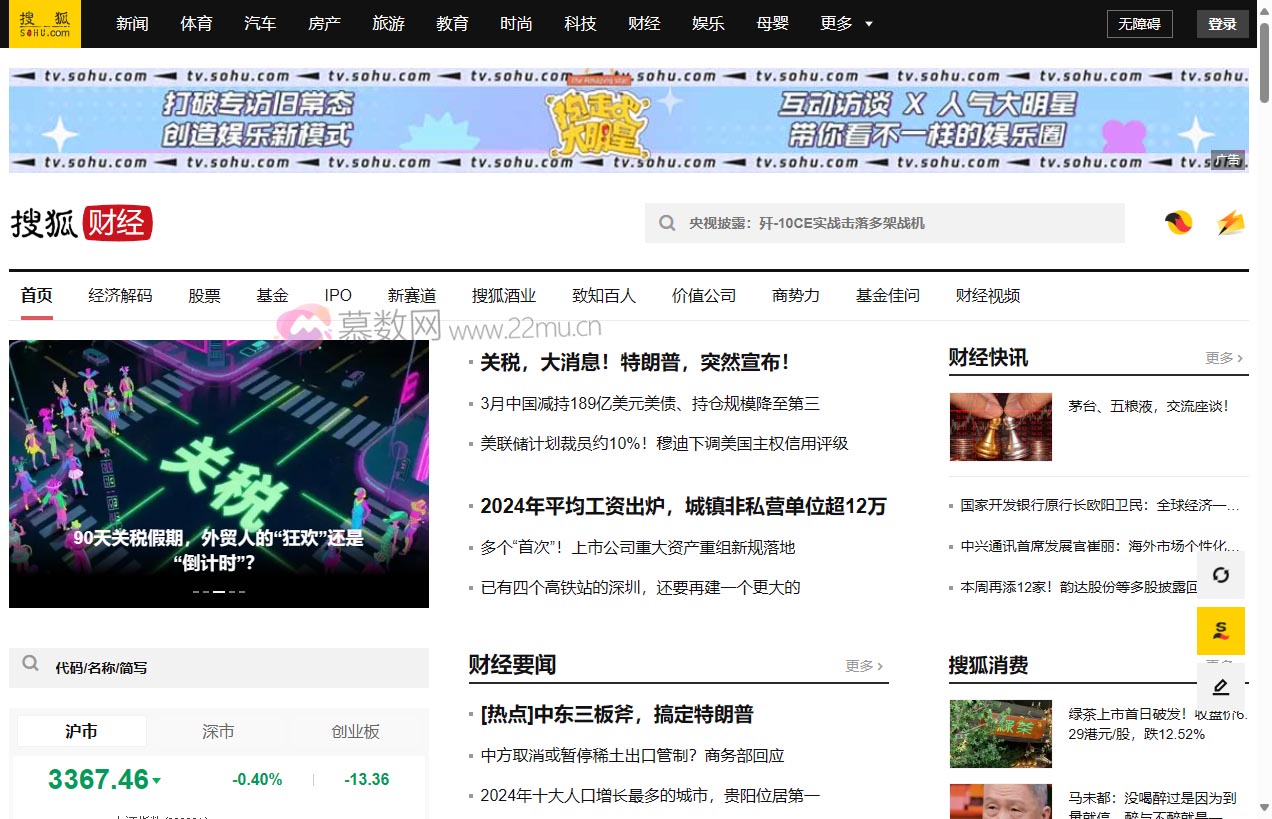Viewport: 1272px width, 819px height.
Task: Click the 登录 login button
Action: tap(1222, 23)
